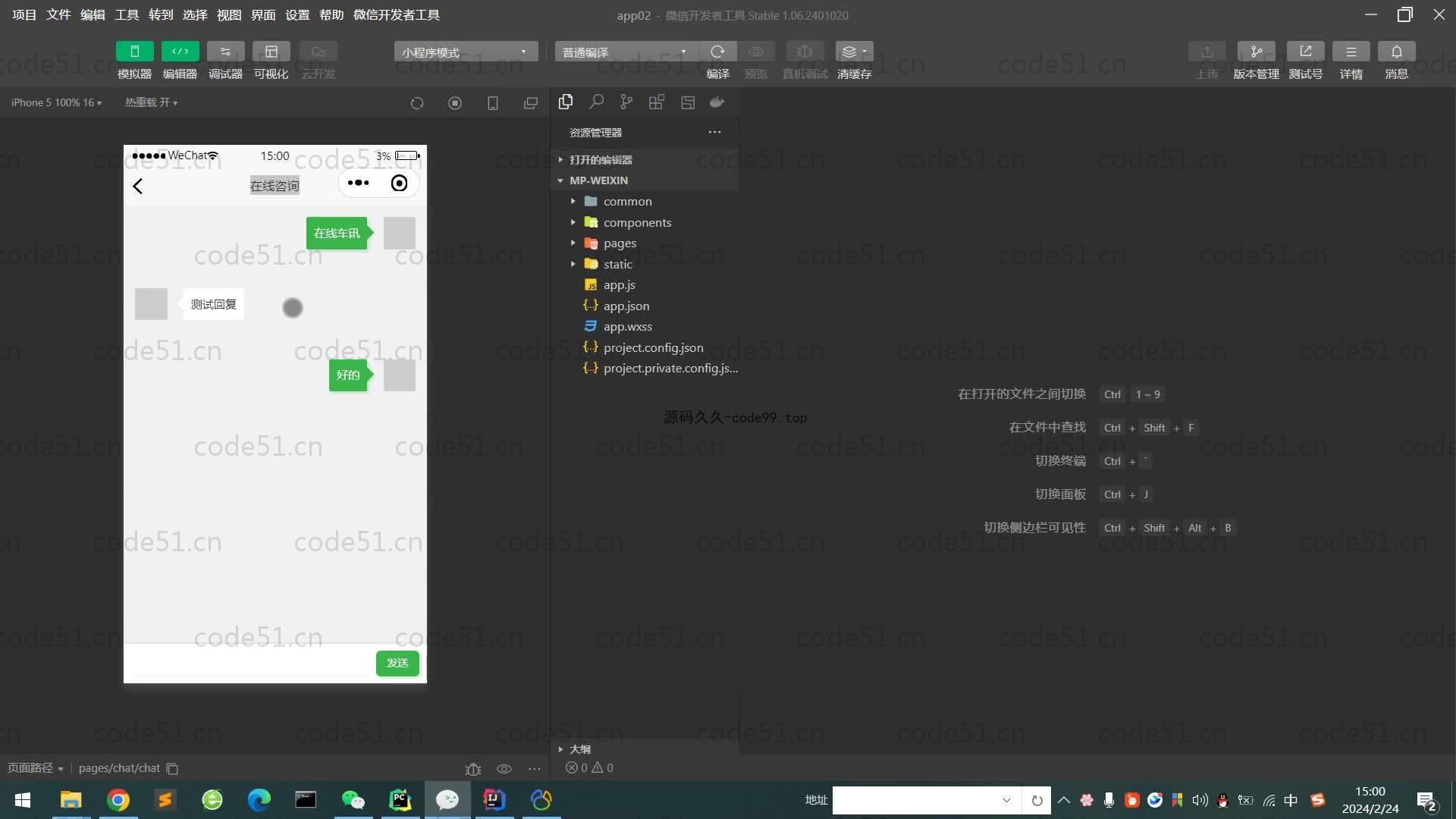Viewport: 1456px width, 819px height.
Task: Click the clear cache layers icon
Action: click(854, 52)
